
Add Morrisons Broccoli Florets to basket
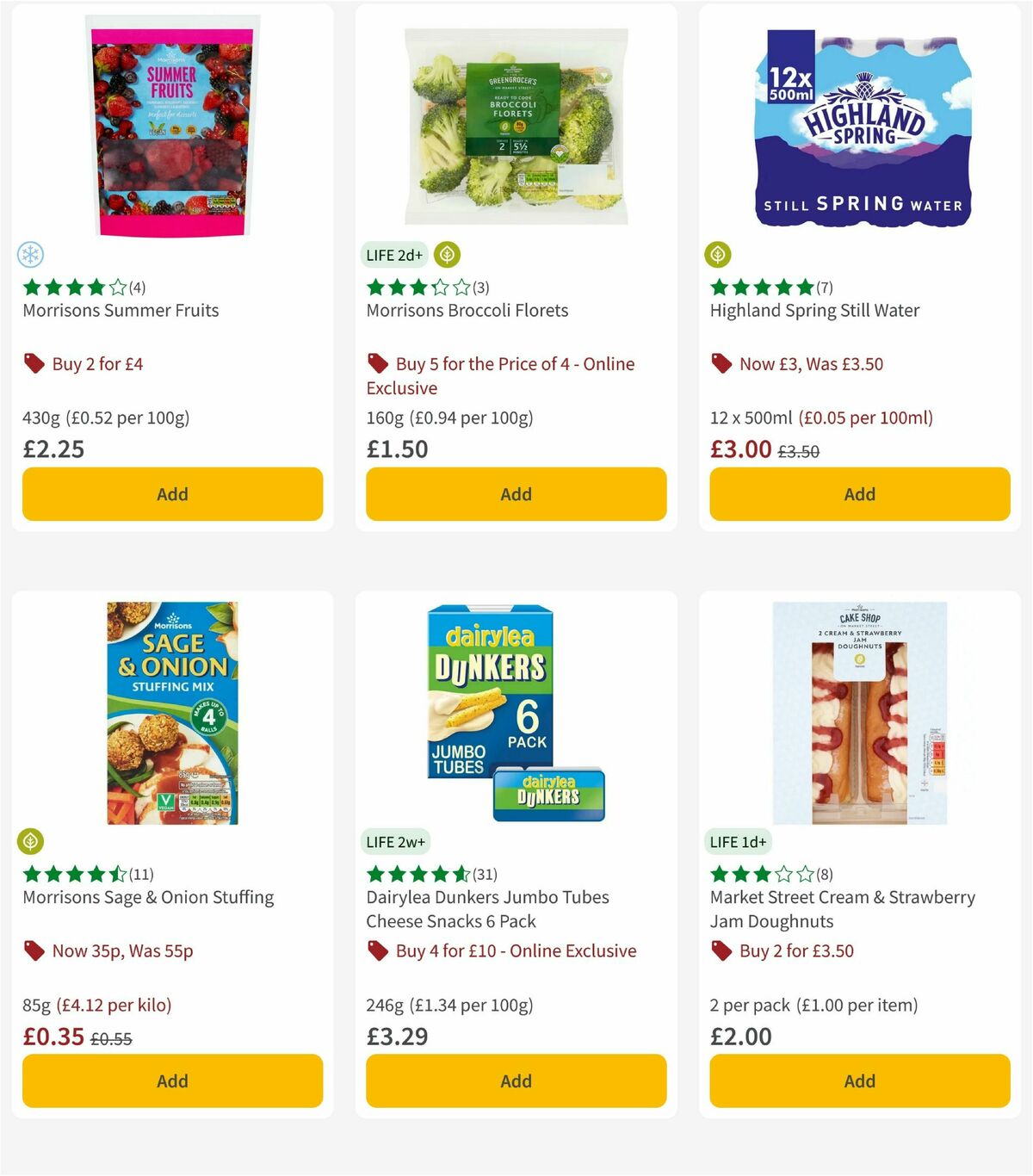point(516,494)
